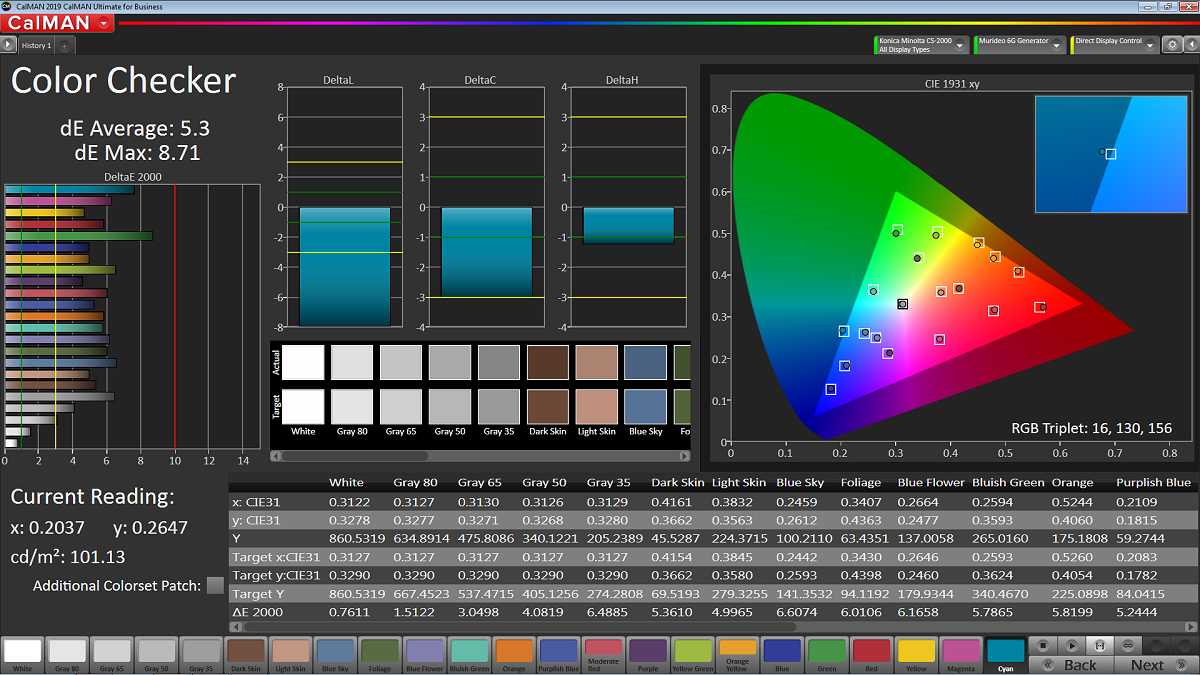Select the Cyan patch in bottom strip
This screenshot has height=675, width=1200.
point(1005,655)
